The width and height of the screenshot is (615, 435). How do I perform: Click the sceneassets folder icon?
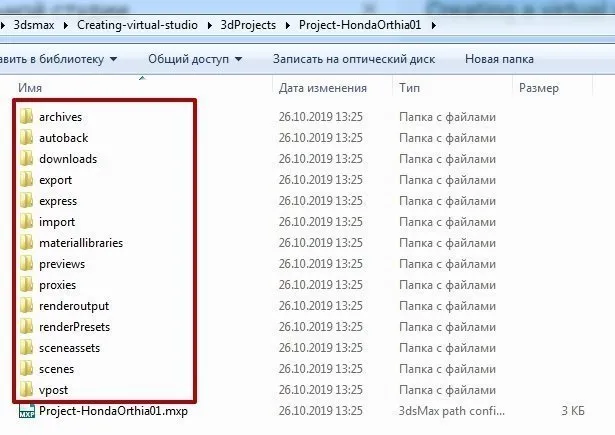[27, 348]
